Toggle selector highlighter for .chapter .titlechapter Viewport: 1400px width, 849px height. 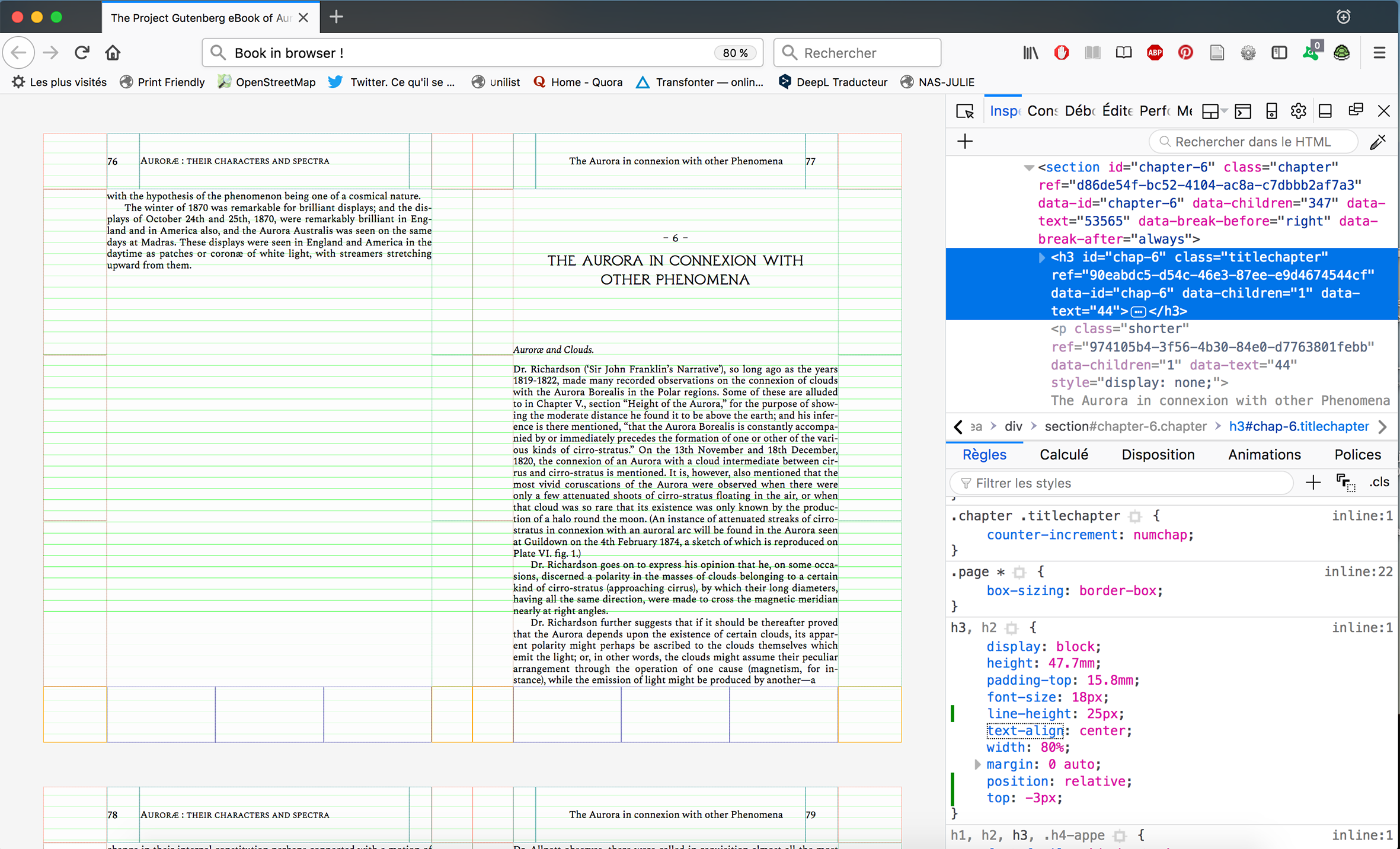(x=1134, y=516)
